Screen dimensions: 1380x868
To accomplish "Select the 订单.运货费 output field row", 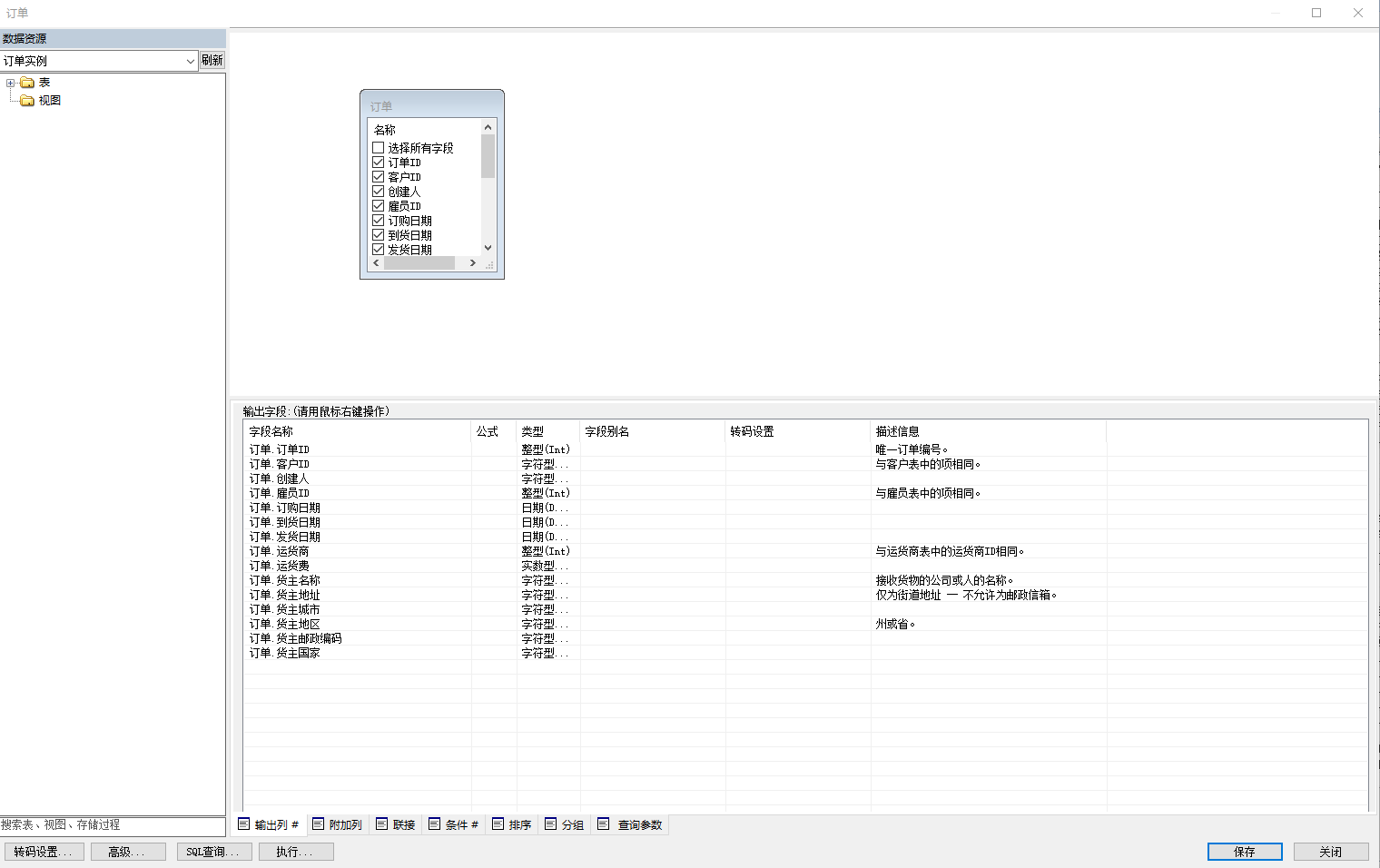I will click(x=292, y=566).
